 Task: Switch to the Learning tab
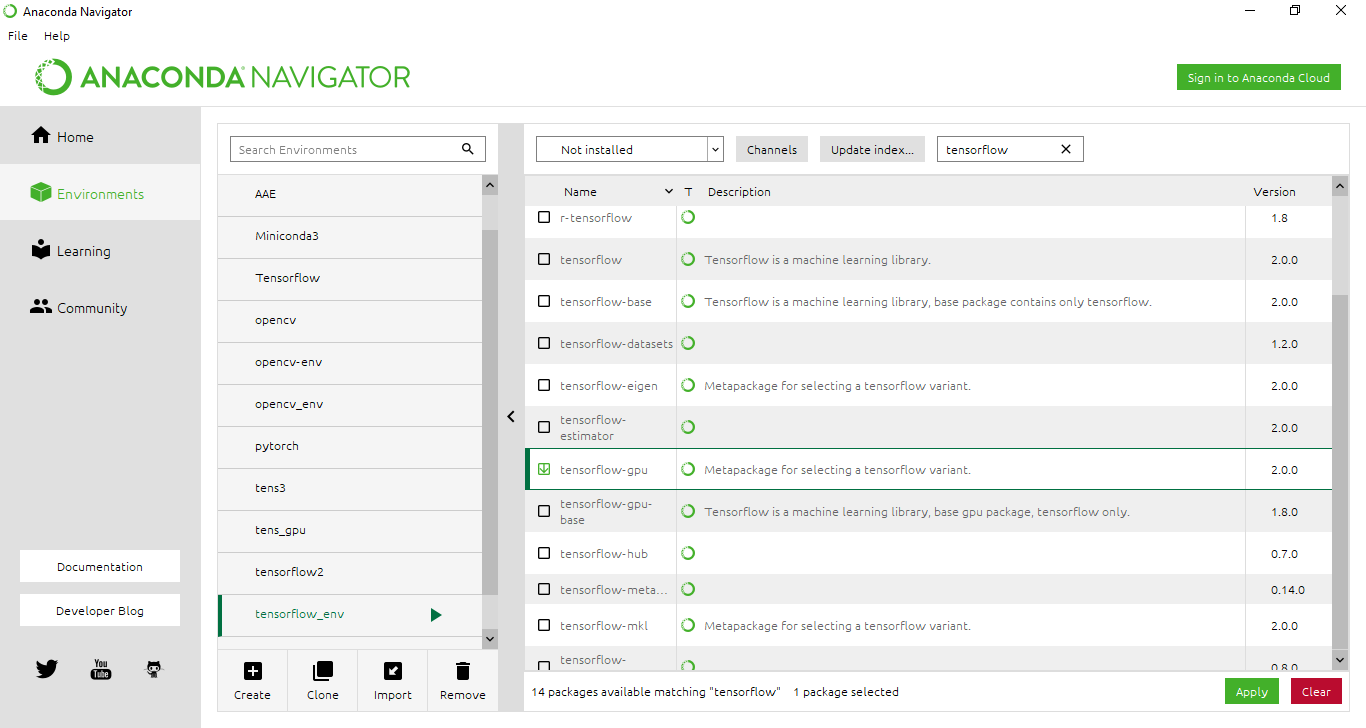click(83, 251)
